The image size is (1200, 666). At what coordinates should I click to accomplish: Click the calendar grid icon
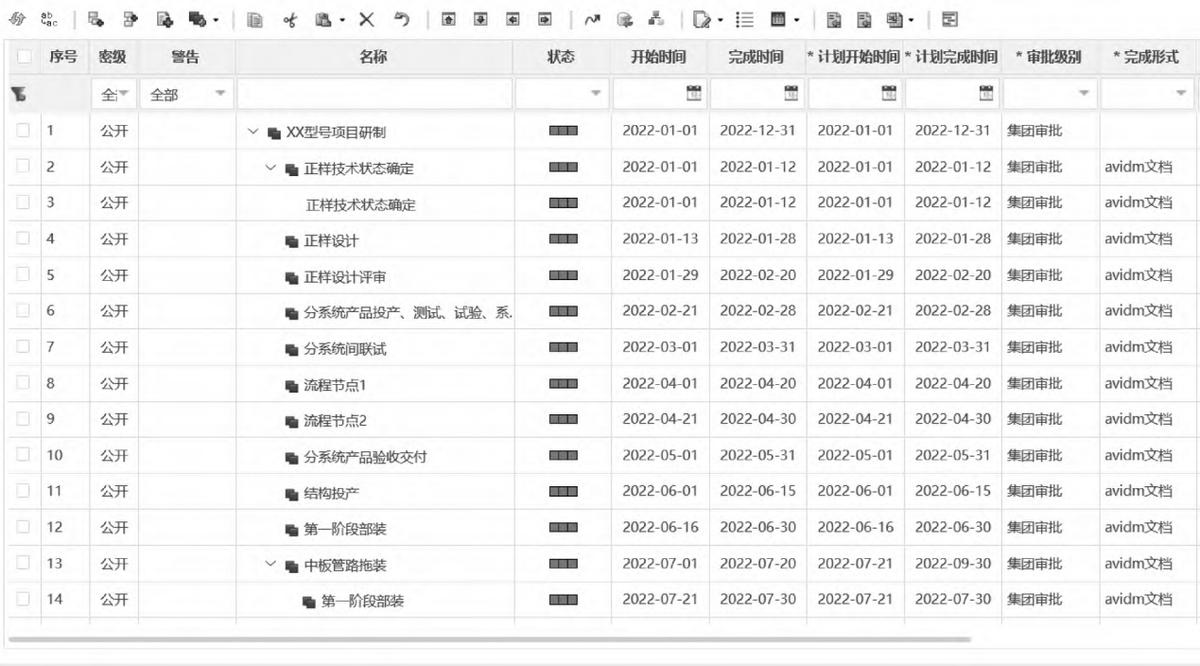[778, 19]
